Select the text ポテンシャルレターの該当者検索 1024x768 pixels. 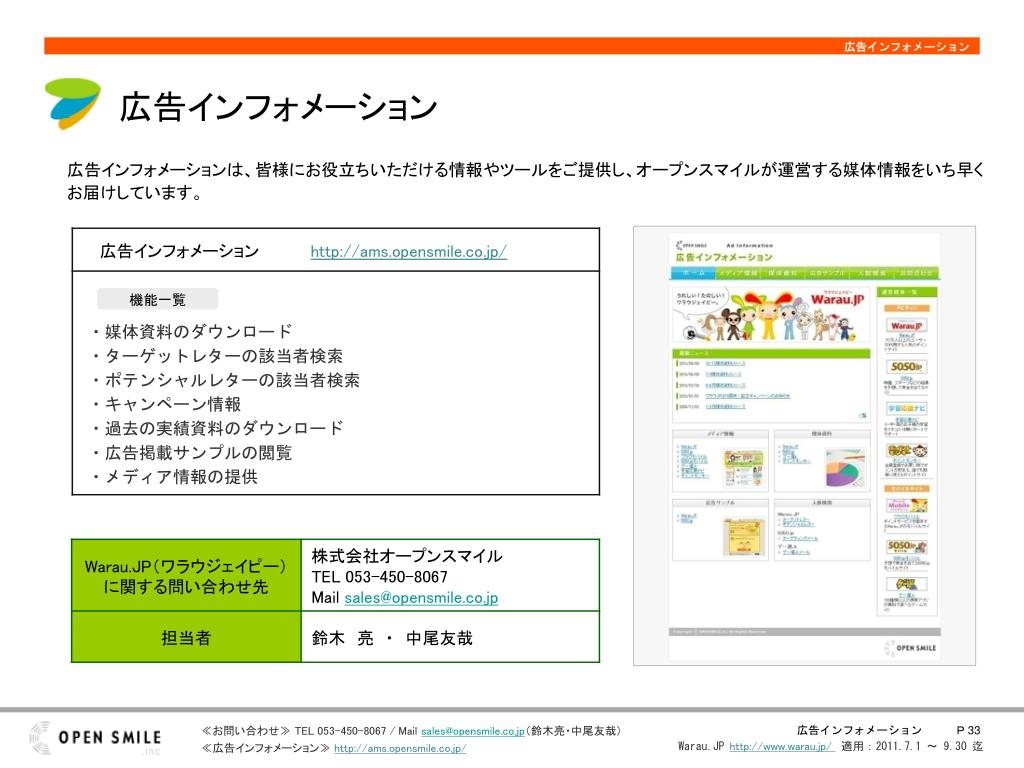tap(232, 380)
